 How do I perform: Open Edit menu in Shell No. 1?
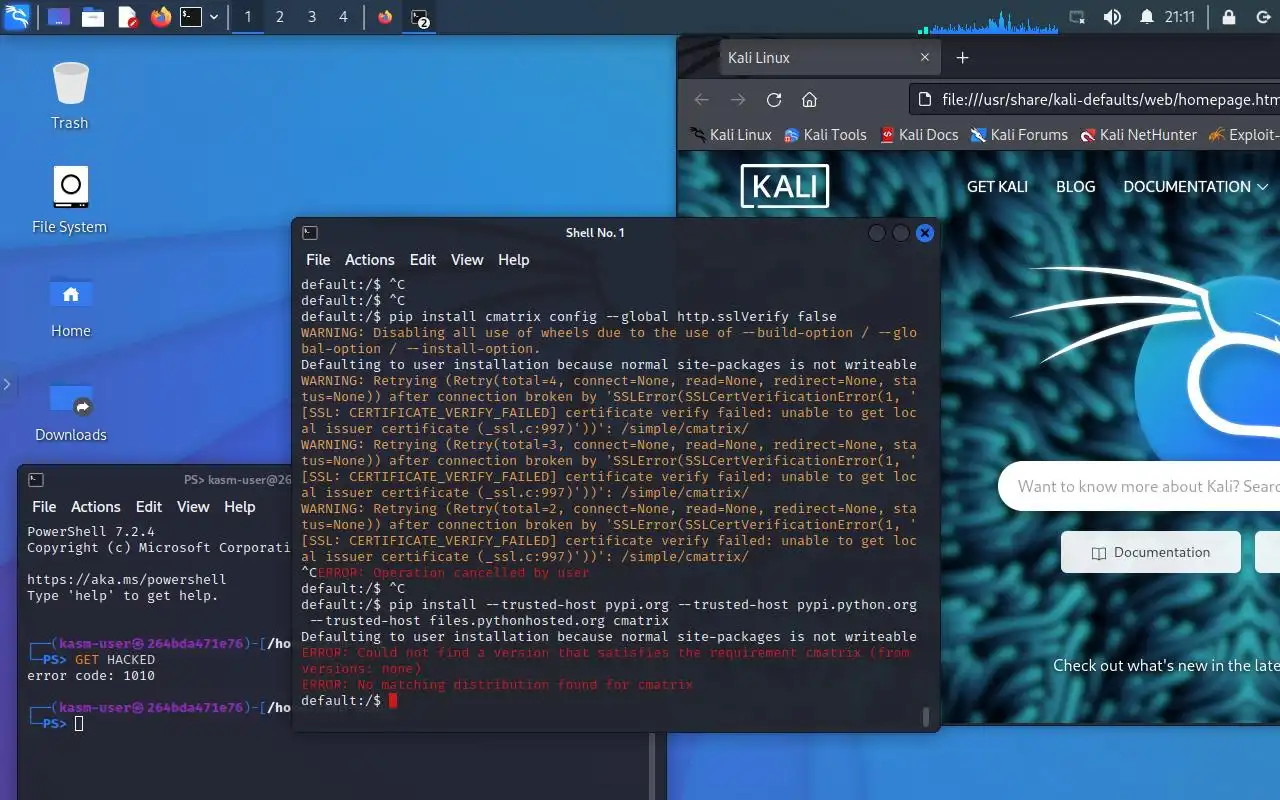423,259
